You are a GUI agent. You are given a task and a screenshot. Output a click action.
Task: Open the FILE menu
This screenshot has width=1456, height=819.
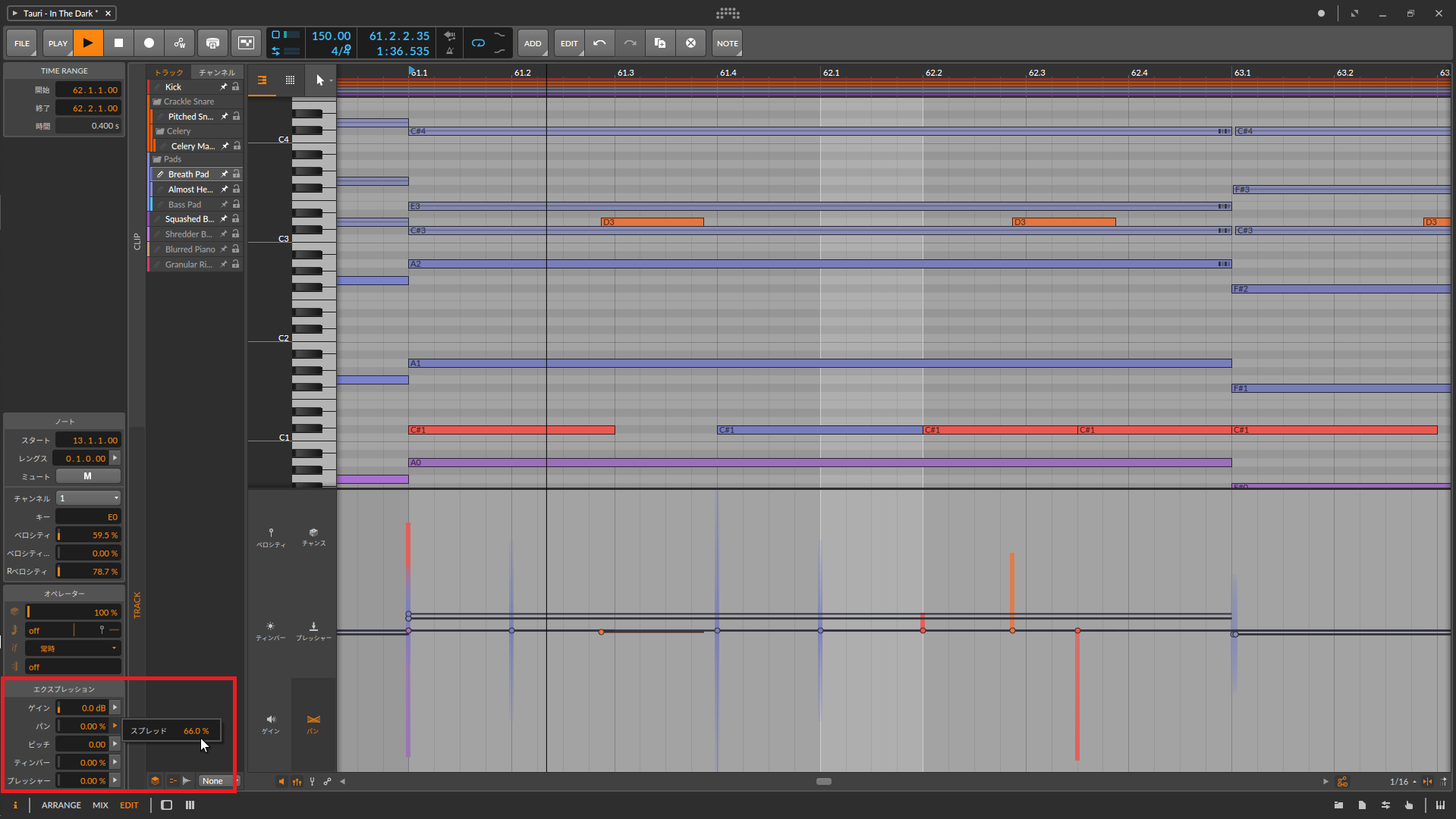(x=22, y=43)
